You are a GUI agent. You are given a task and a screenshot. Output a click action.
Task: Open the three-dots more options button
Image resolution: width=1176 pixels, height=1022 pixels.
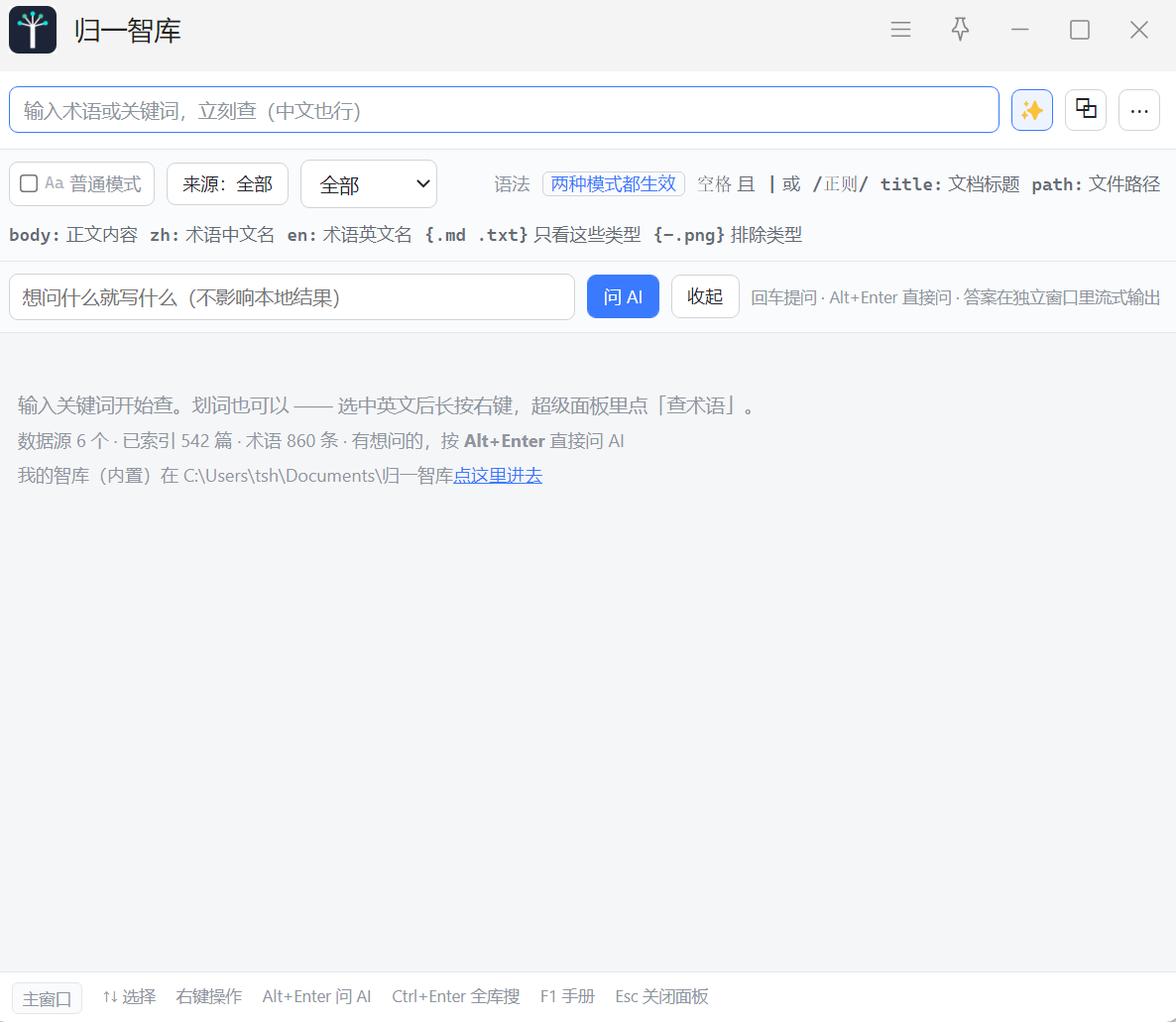point(1138,110)
